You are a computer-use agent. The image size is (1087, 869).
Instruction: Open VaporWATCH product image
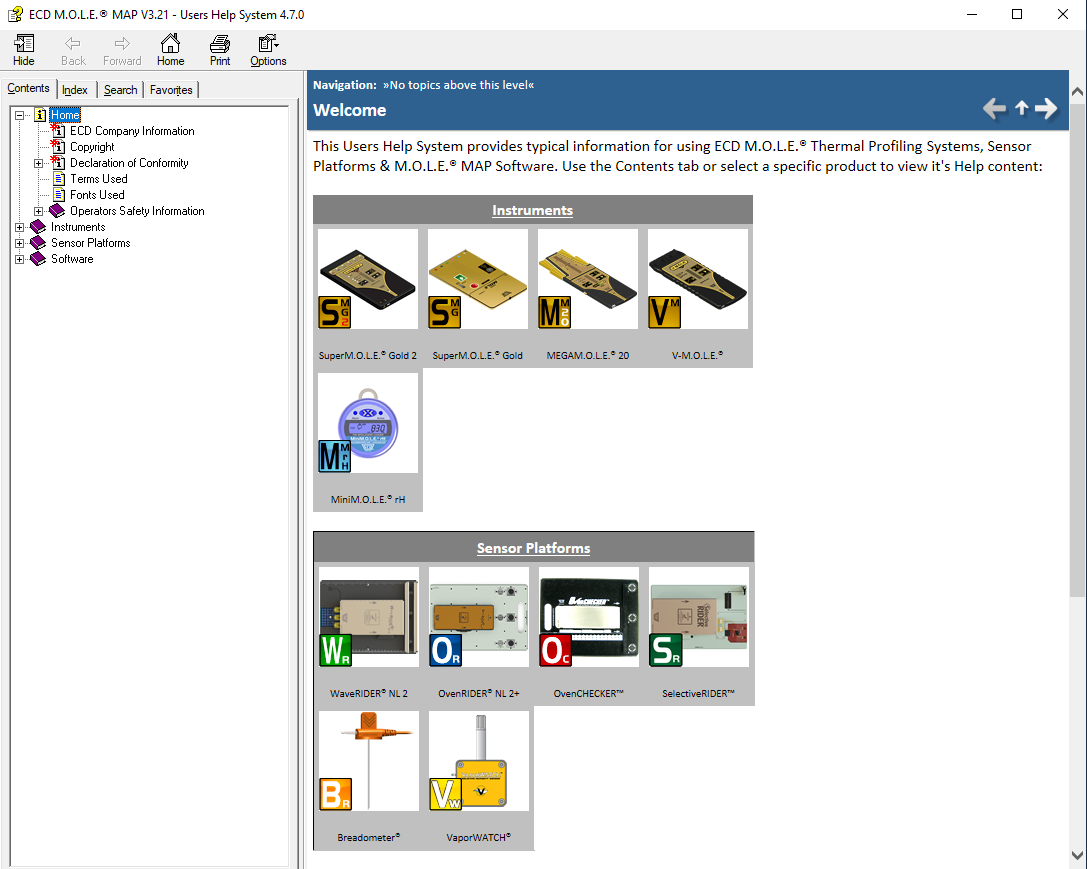click(x=478, y=761)
